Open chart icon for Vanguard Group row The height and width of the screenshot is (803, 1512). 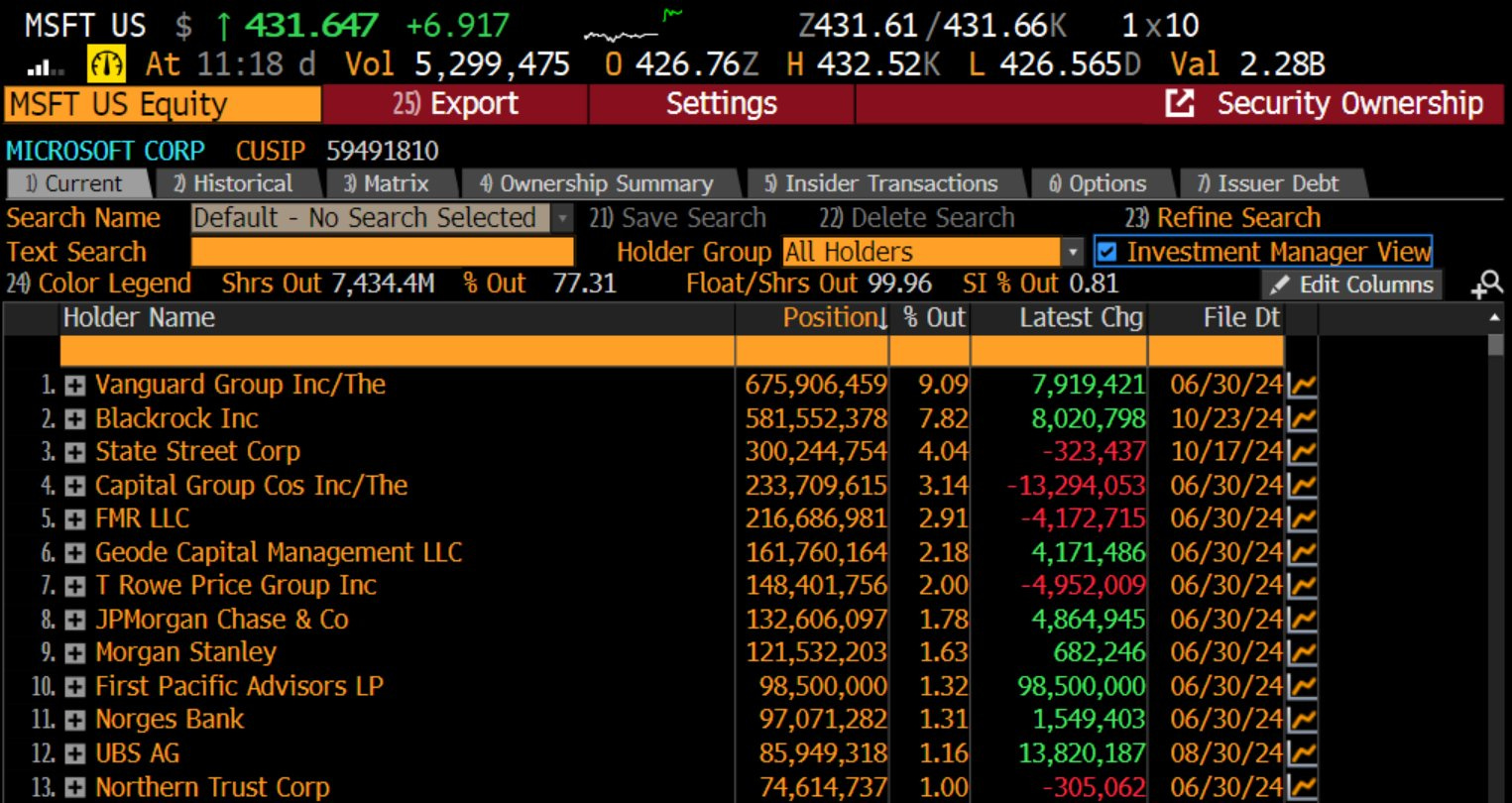1303,385
